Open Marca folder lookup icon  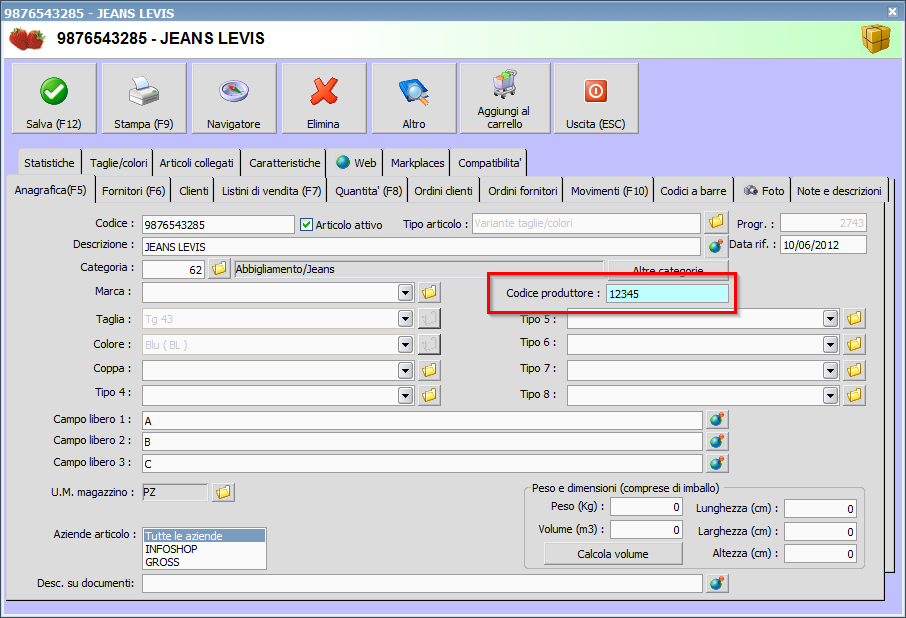(x=429, y=292)
